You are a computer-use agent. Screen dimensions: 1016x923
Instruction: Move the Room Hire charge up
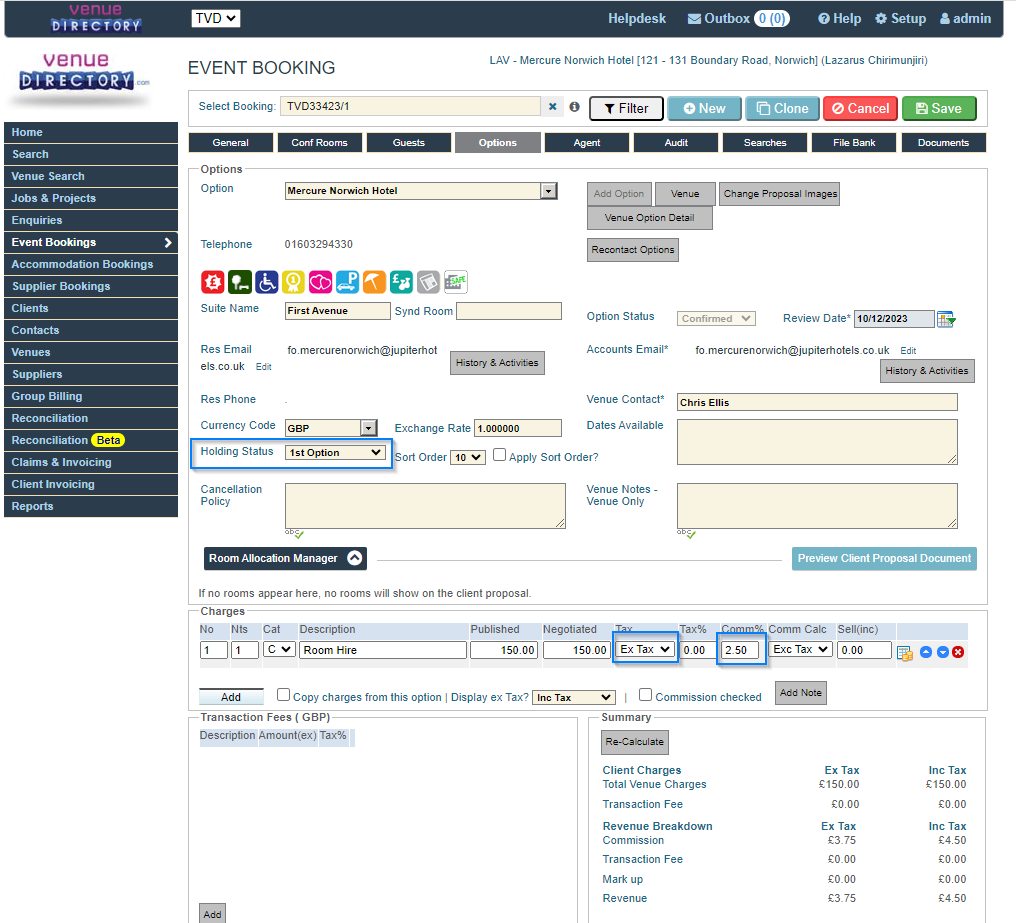(926, 652)
